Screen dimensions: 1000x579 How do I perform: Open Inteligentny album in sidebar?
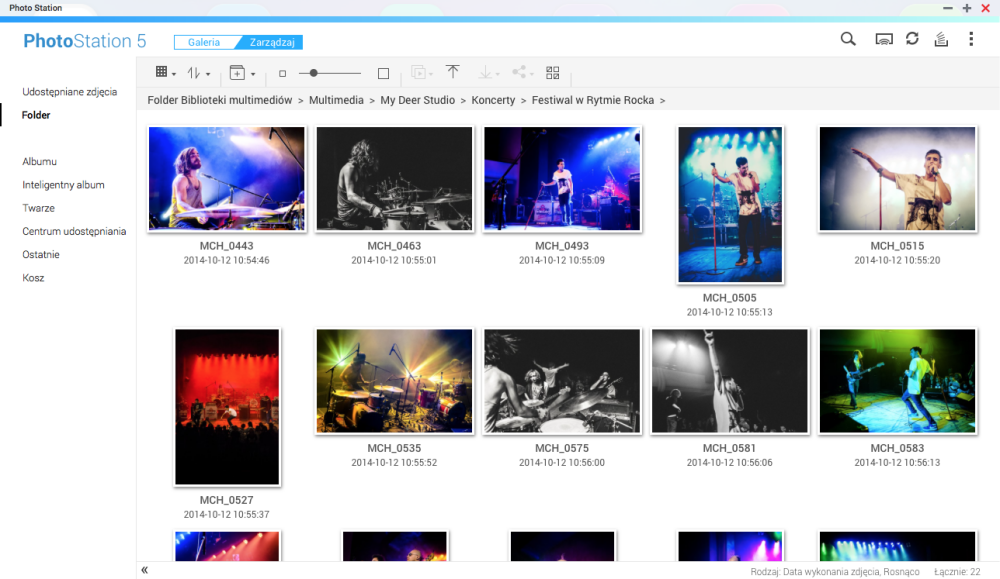tap(63, 185)
